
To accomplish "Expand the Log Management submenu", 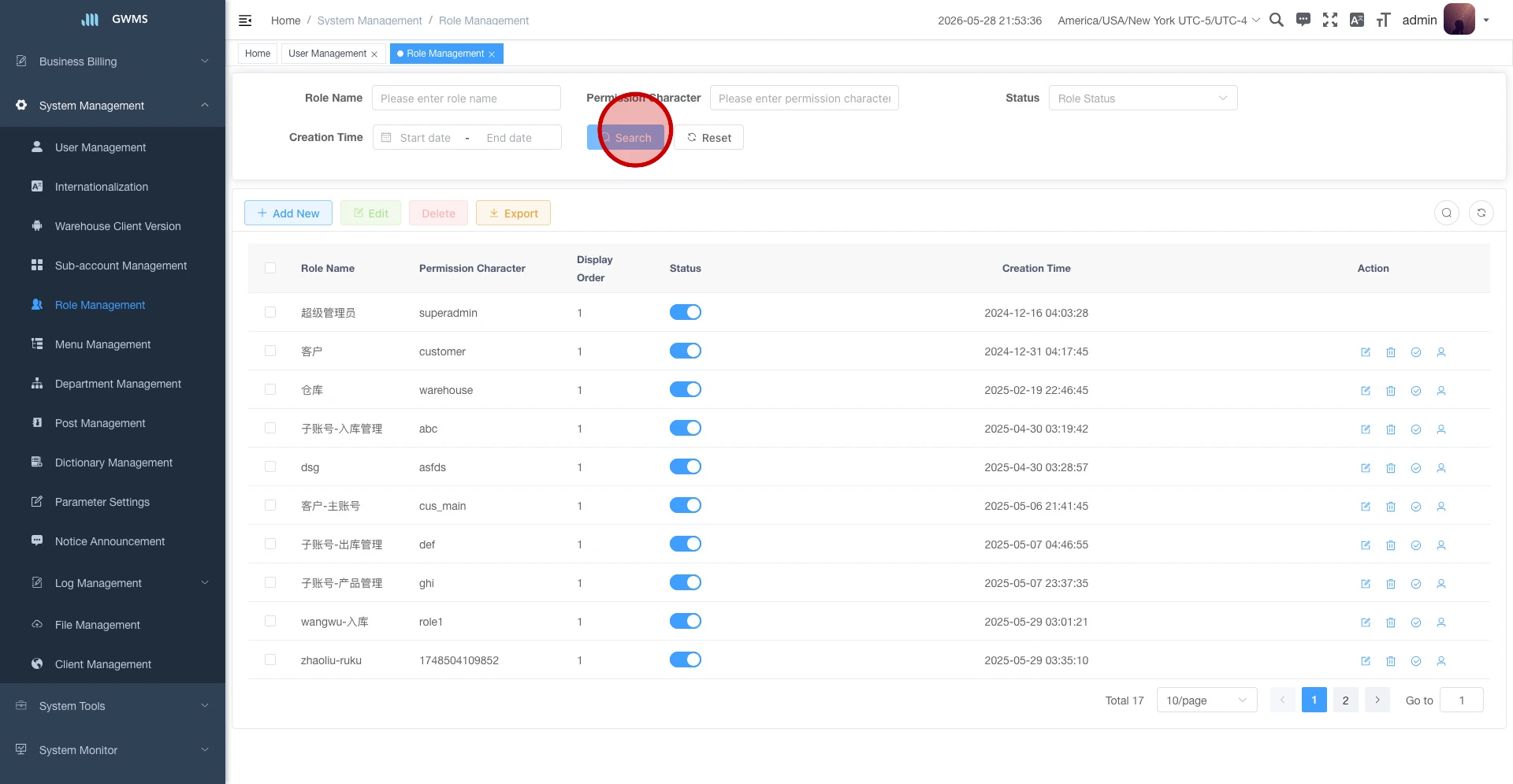I will pyautogui.click(x=113, y=583).
